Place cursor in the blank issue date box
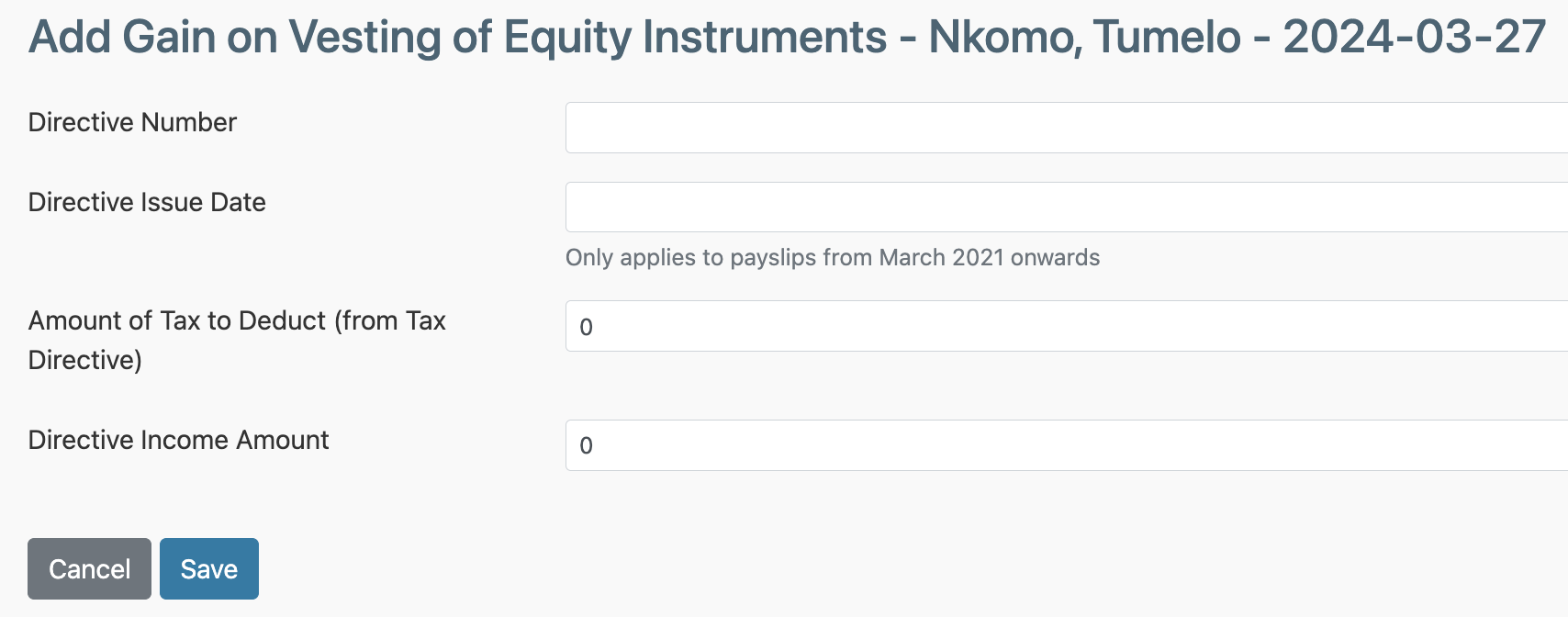Viewport: 1568px width, 617px height. pyautogui.click(x=1065, y=208)
